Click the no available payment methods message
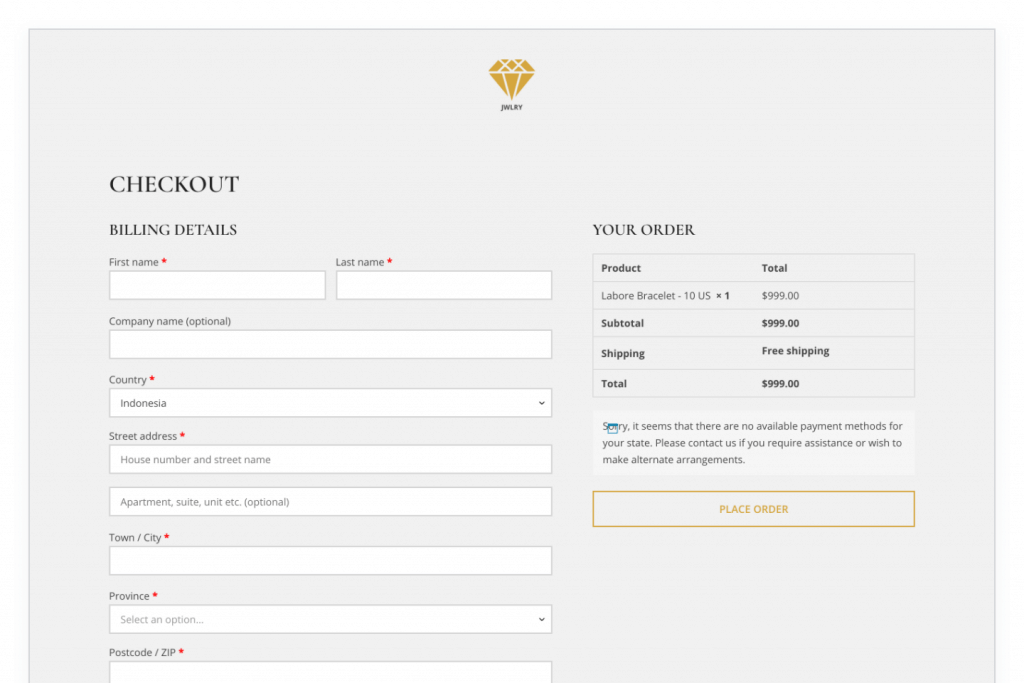This screenshot has height=683, width=1024. [752, 443]
